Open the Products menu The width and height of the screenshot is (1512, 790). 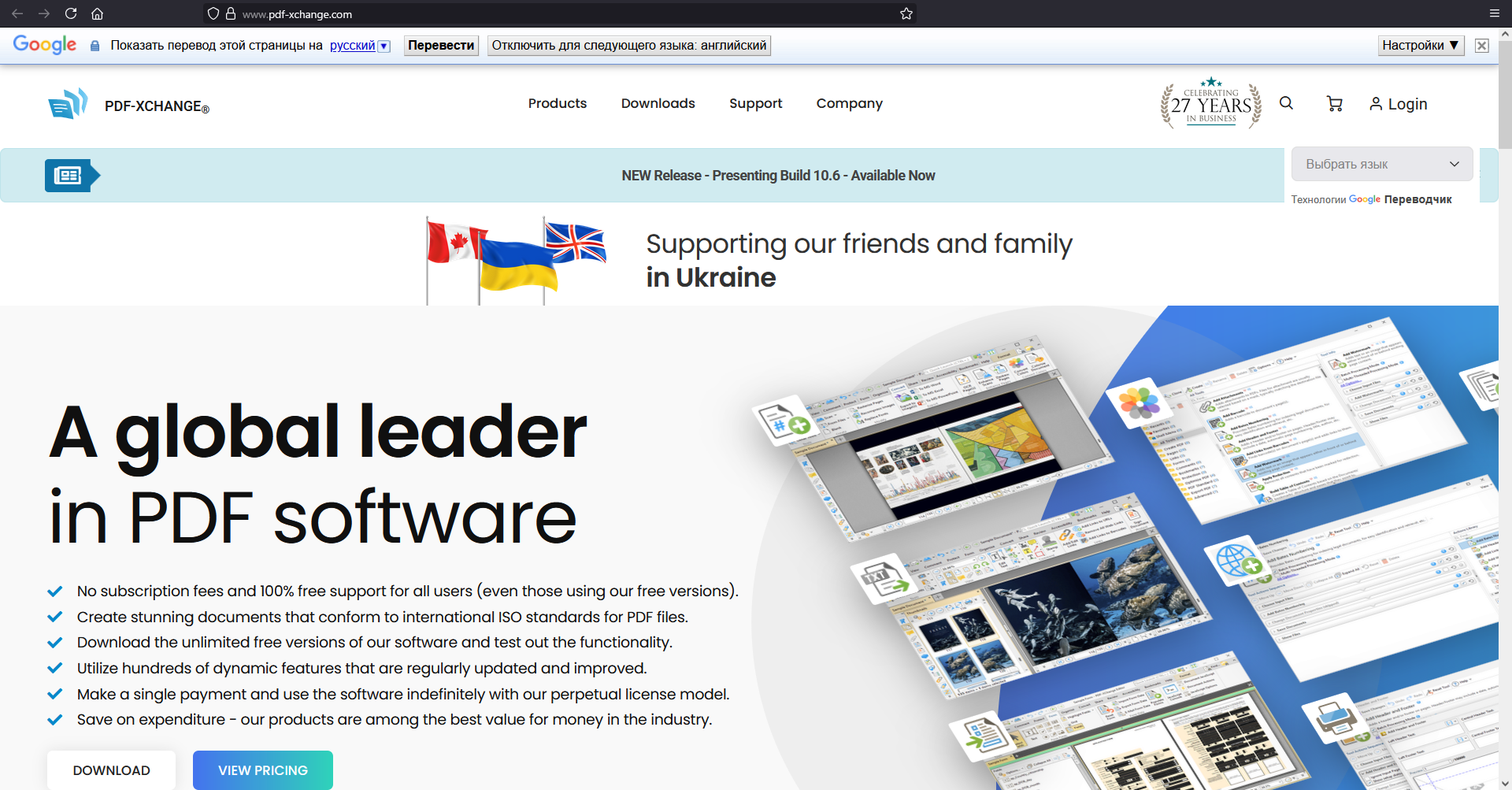558,103
